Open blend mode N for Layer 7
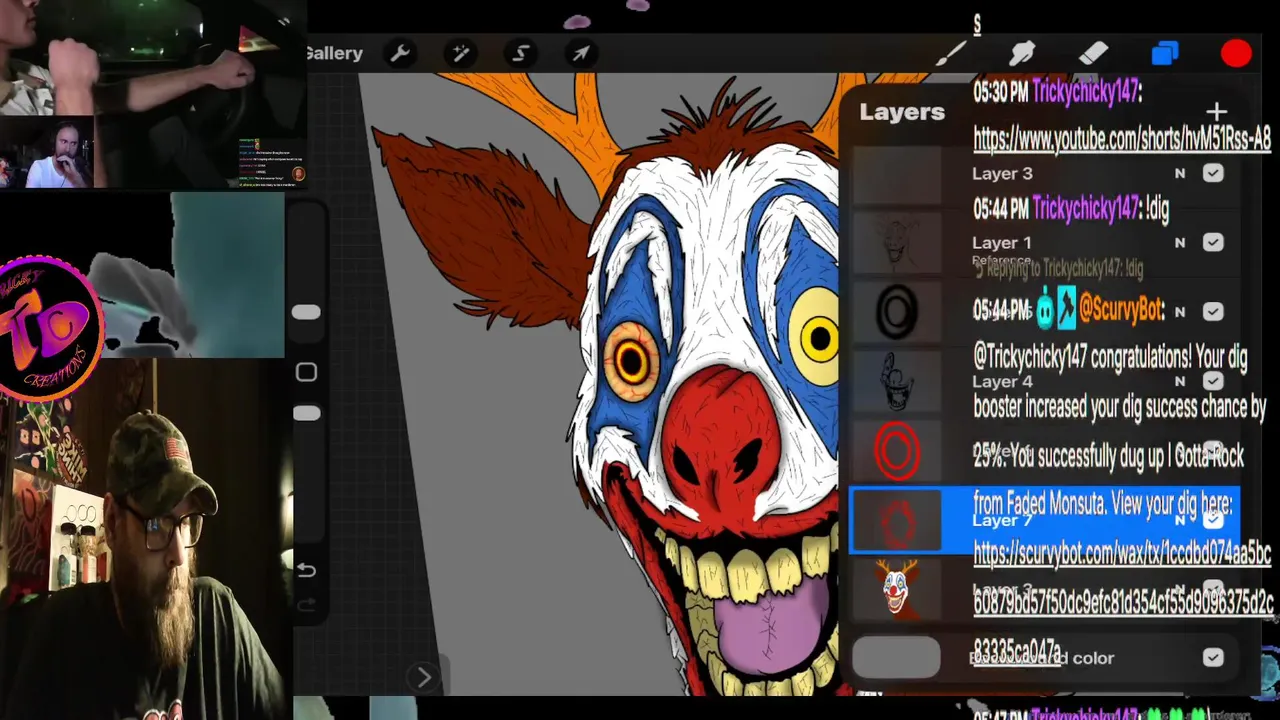 tap(1180, 520)
